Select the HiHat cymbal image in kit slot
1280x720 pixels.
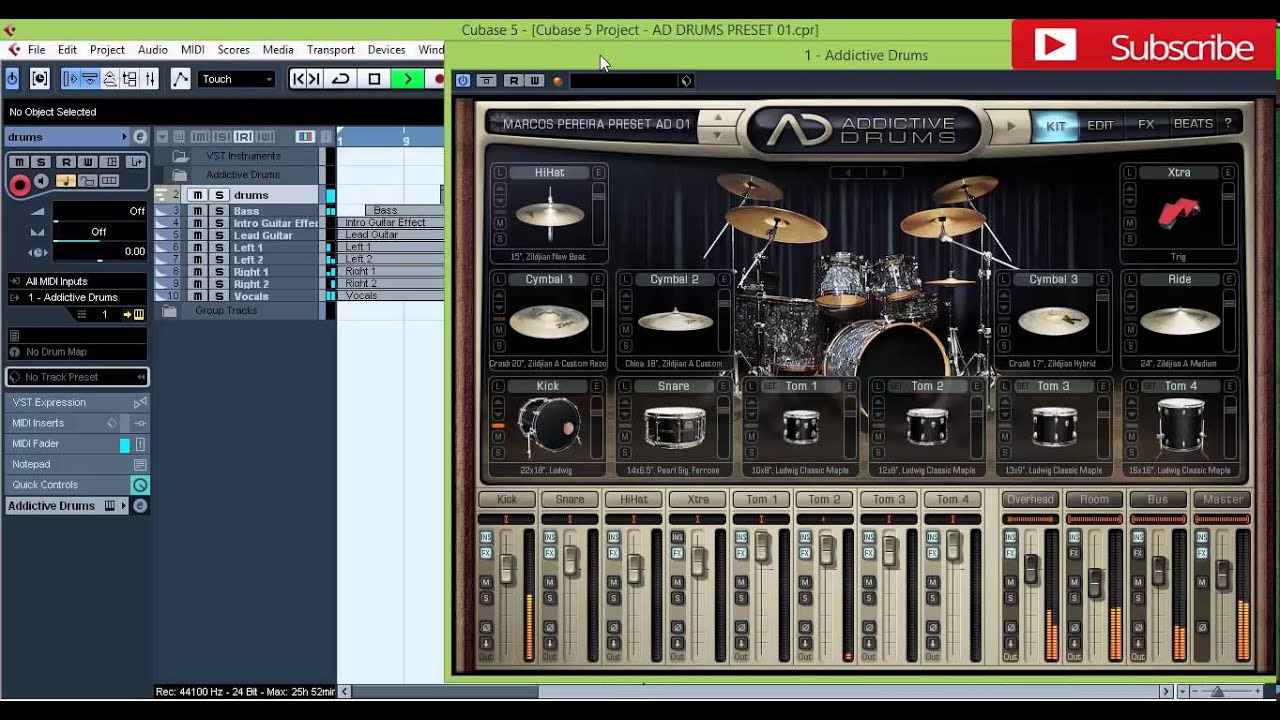point(549,213)
